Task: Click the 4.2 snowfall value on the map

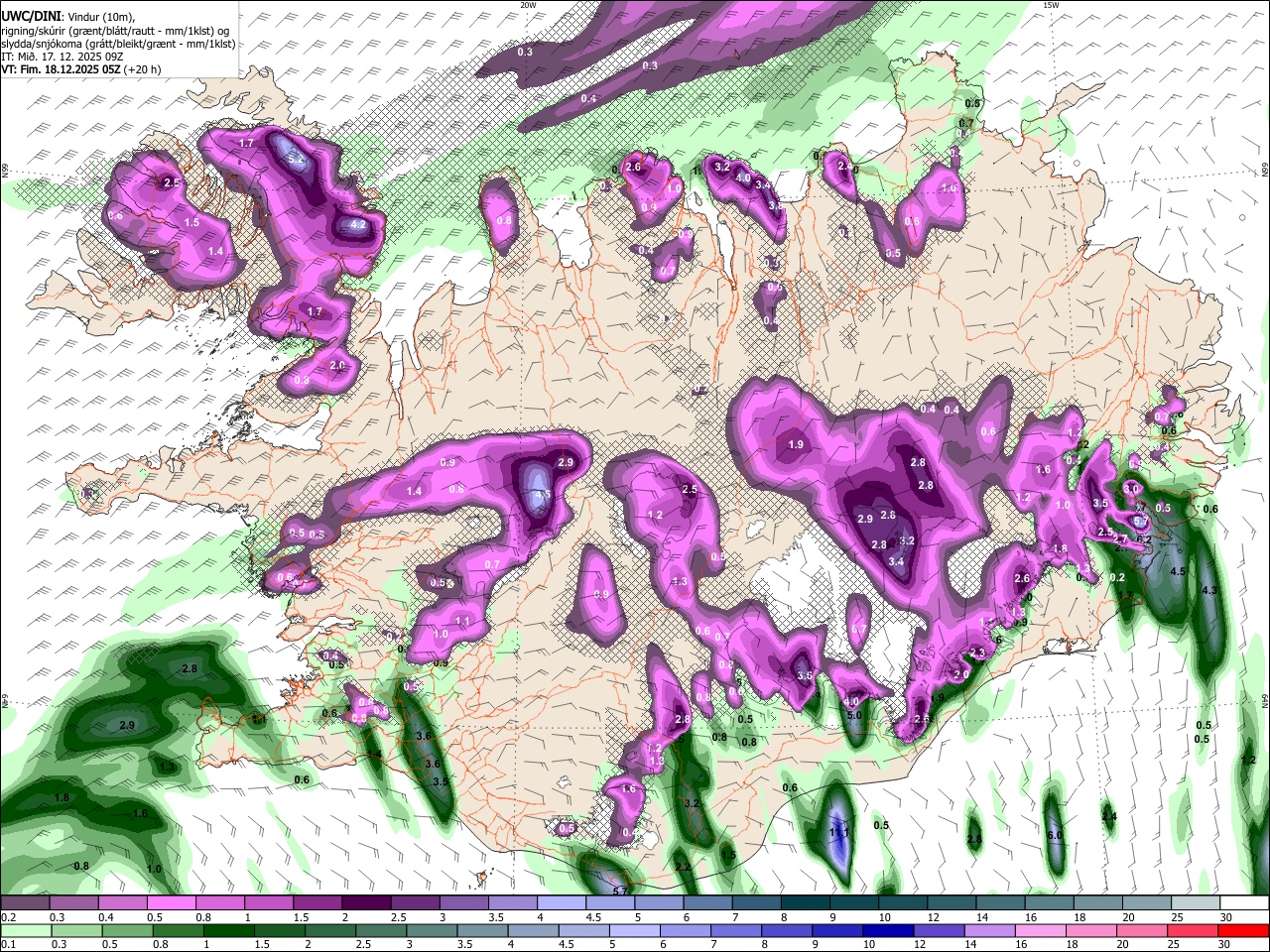Action: 359,224
